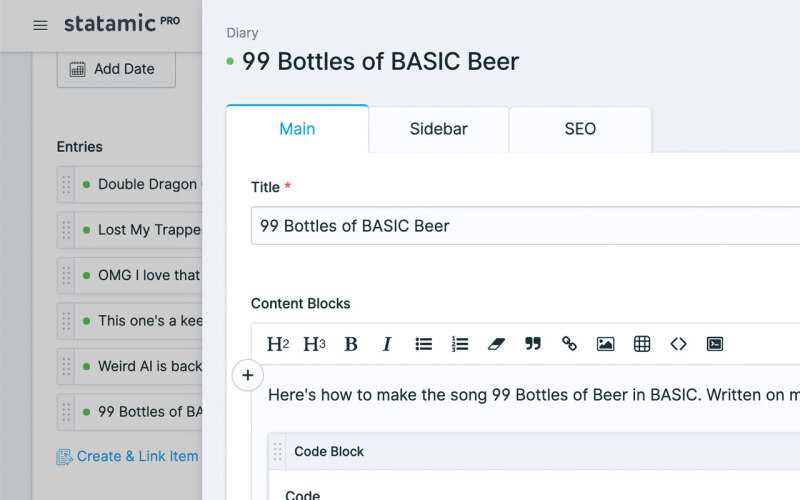The image size is (800, 500).
Task: Toggle bold text formatting
Action: pos(351,344)
